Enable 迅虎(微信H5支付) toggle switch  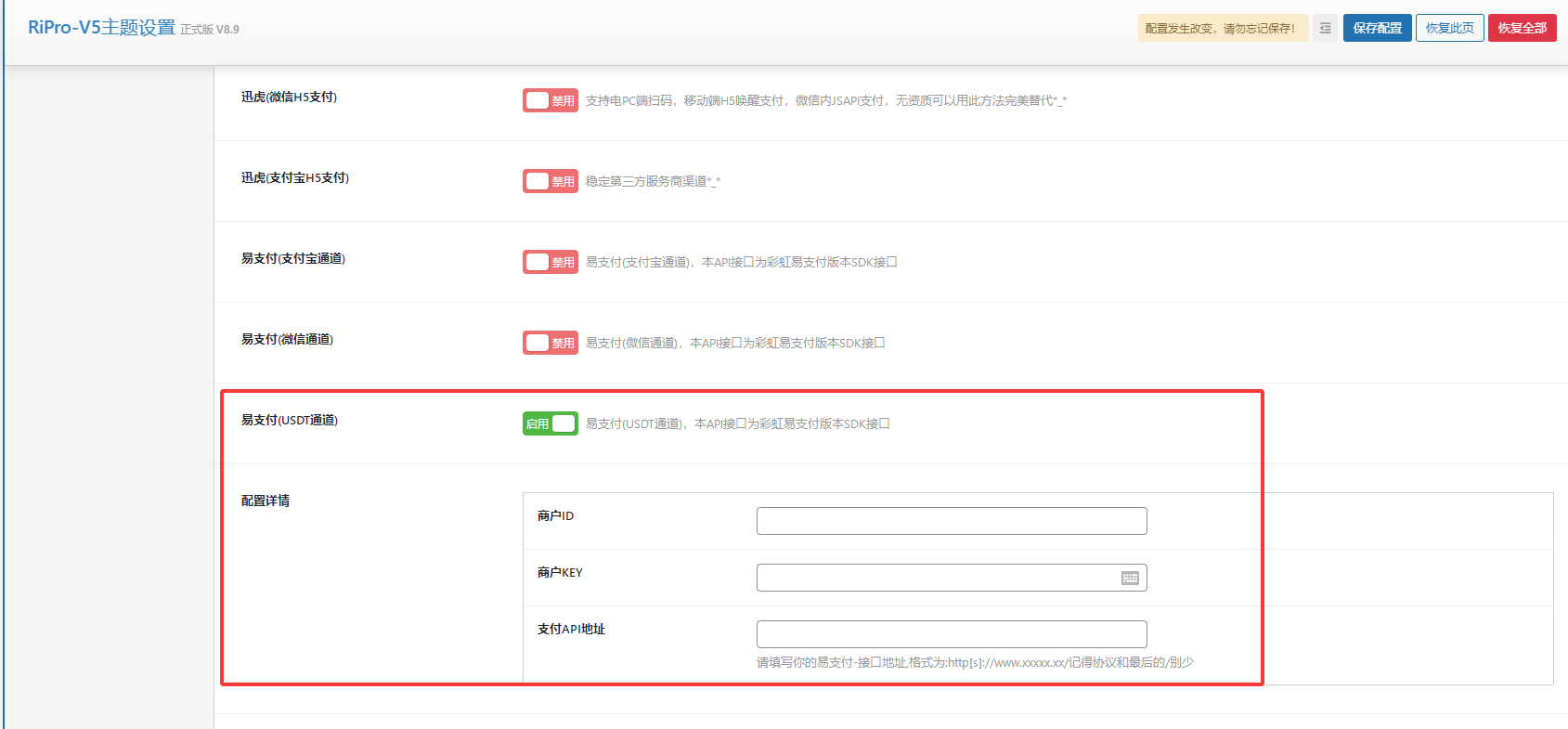(x=551, y=100)
